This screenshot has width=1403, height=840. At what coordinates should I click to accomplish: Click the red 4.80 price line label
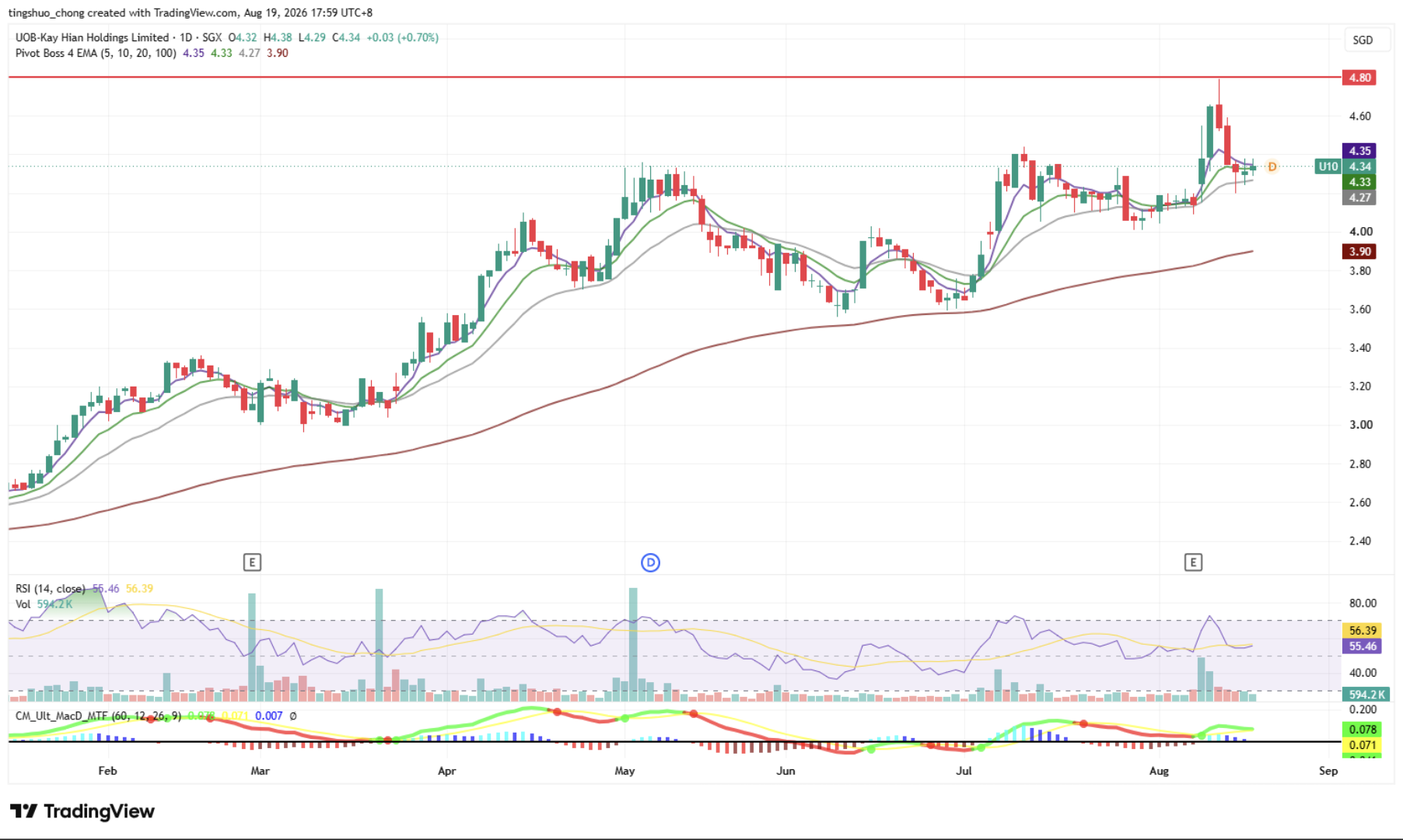point(1359,78)
